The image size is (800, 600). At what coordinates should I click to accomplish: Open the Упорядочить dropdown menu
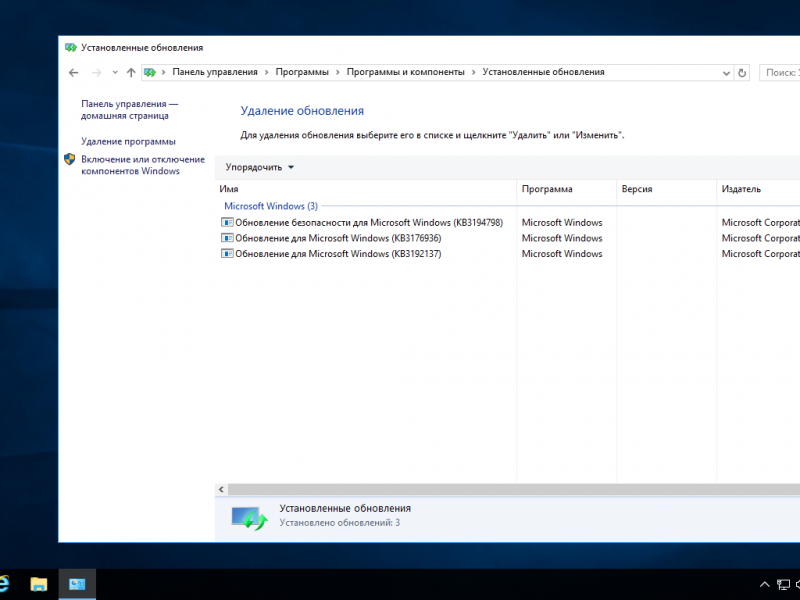click(260, 167)
